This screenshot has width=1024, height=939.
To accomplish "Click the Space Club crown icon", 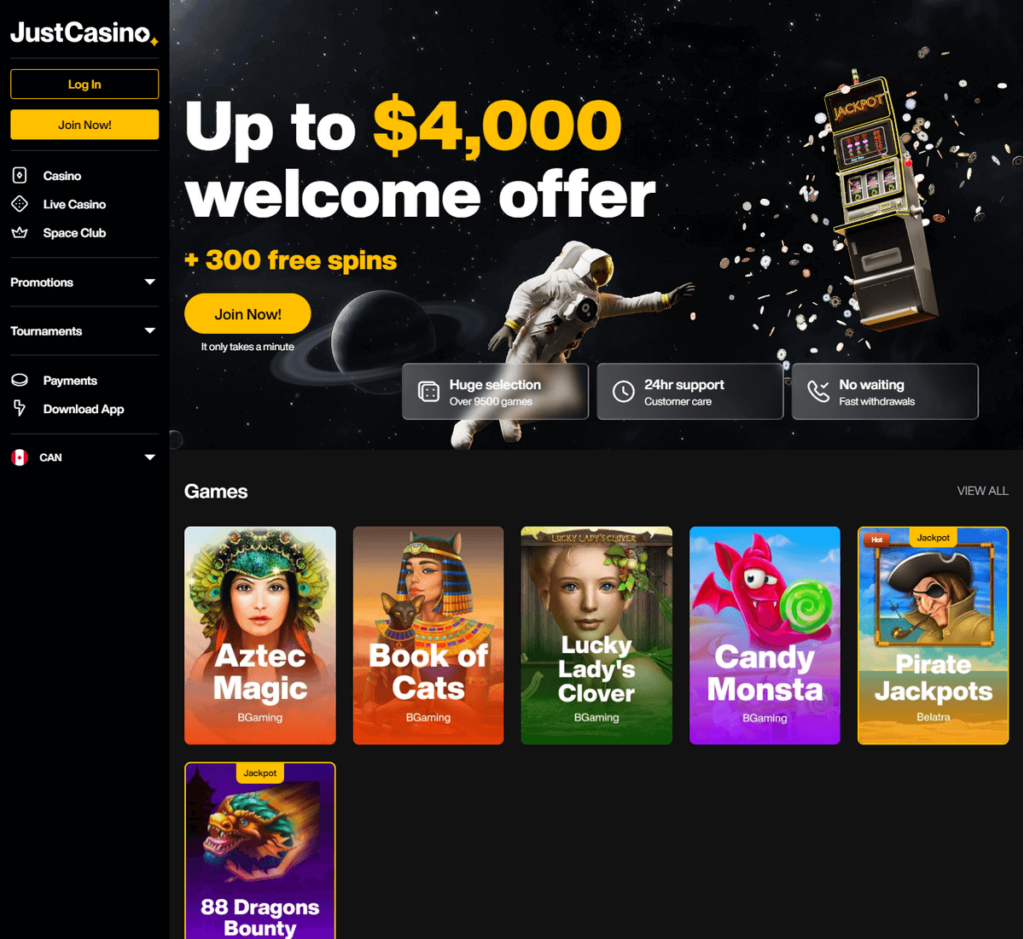I will (20, 232).
